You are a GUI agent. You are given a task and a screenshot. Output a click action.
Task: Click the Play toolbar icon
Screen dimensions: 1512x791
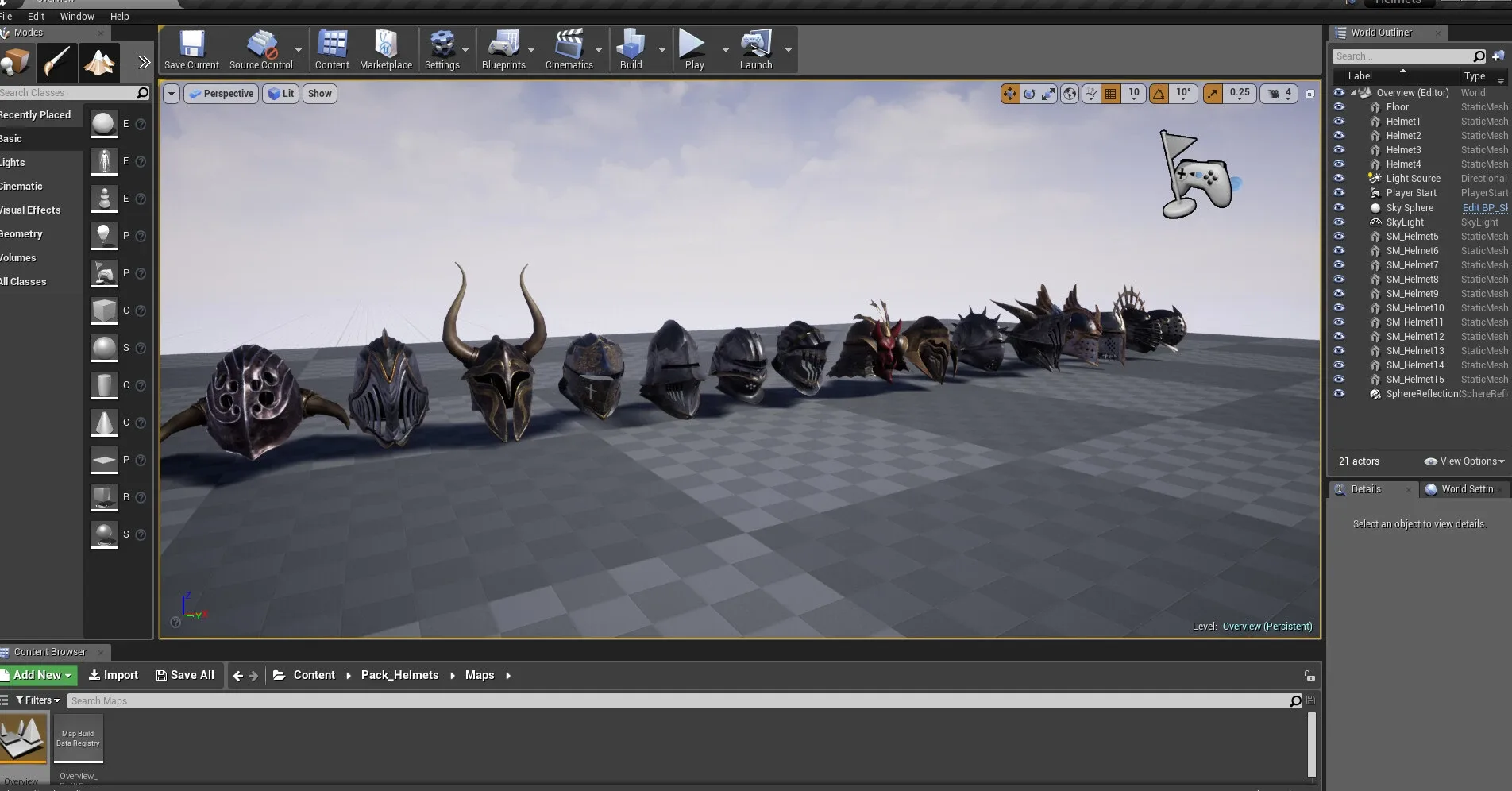click(694, 50)
